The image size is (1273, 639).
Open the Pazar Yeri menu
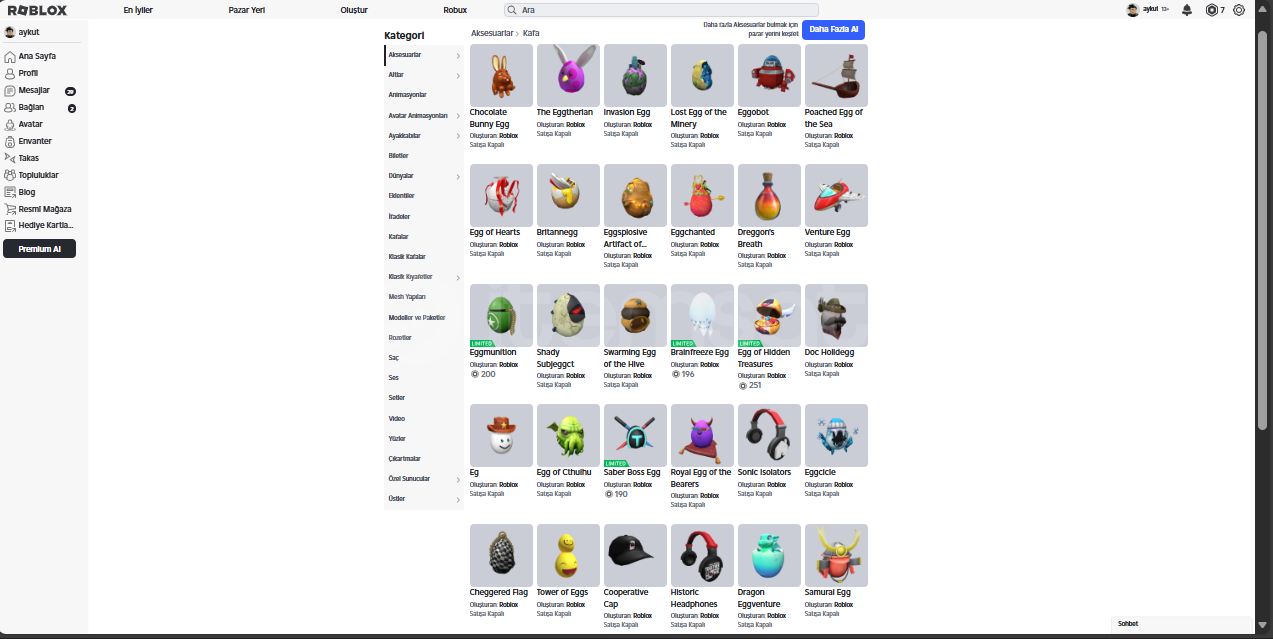[246, 10]
